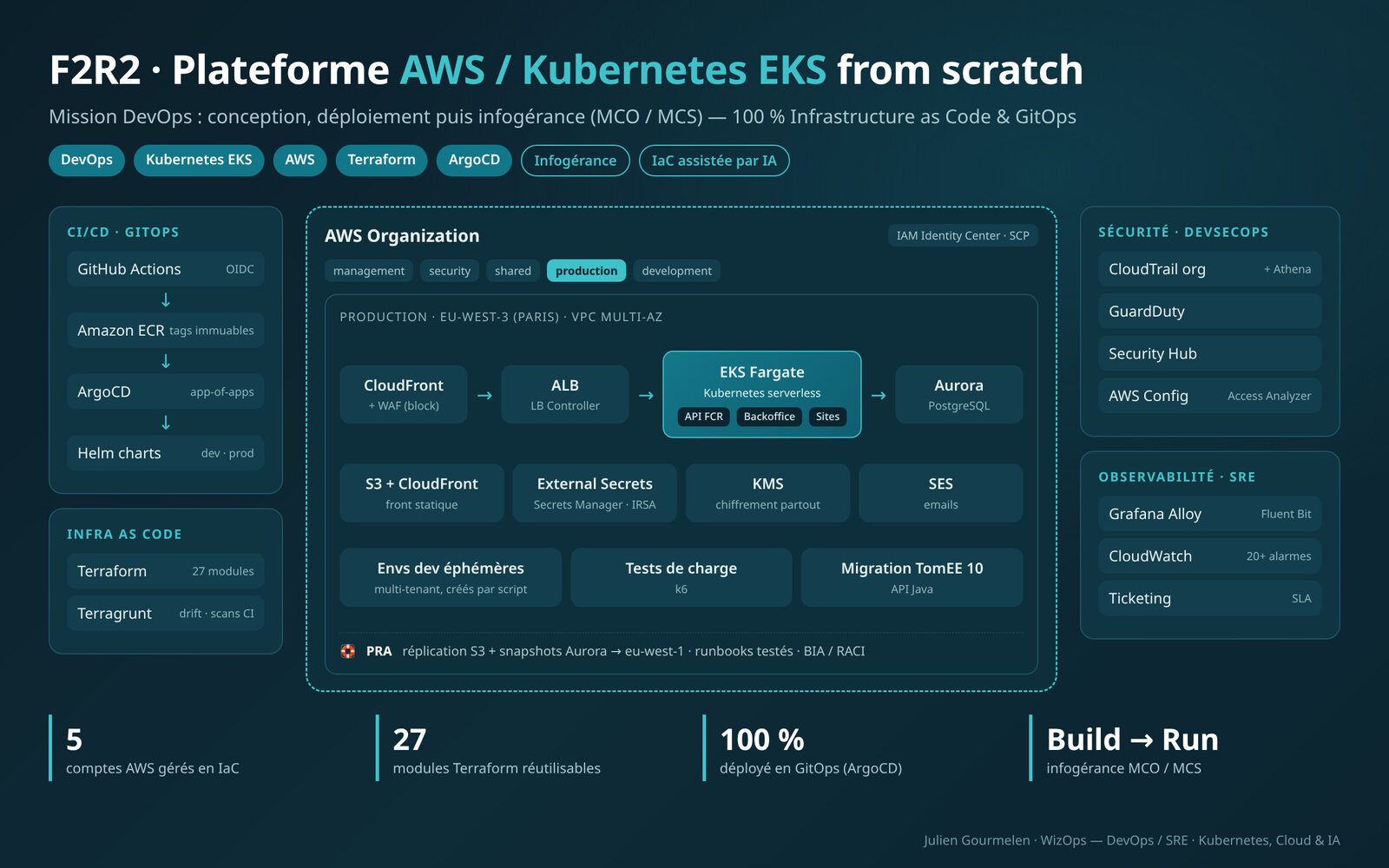The image size is (1389, 868).
Task: Open the Aurora PostgreSQL card
Action: (959, 394)
